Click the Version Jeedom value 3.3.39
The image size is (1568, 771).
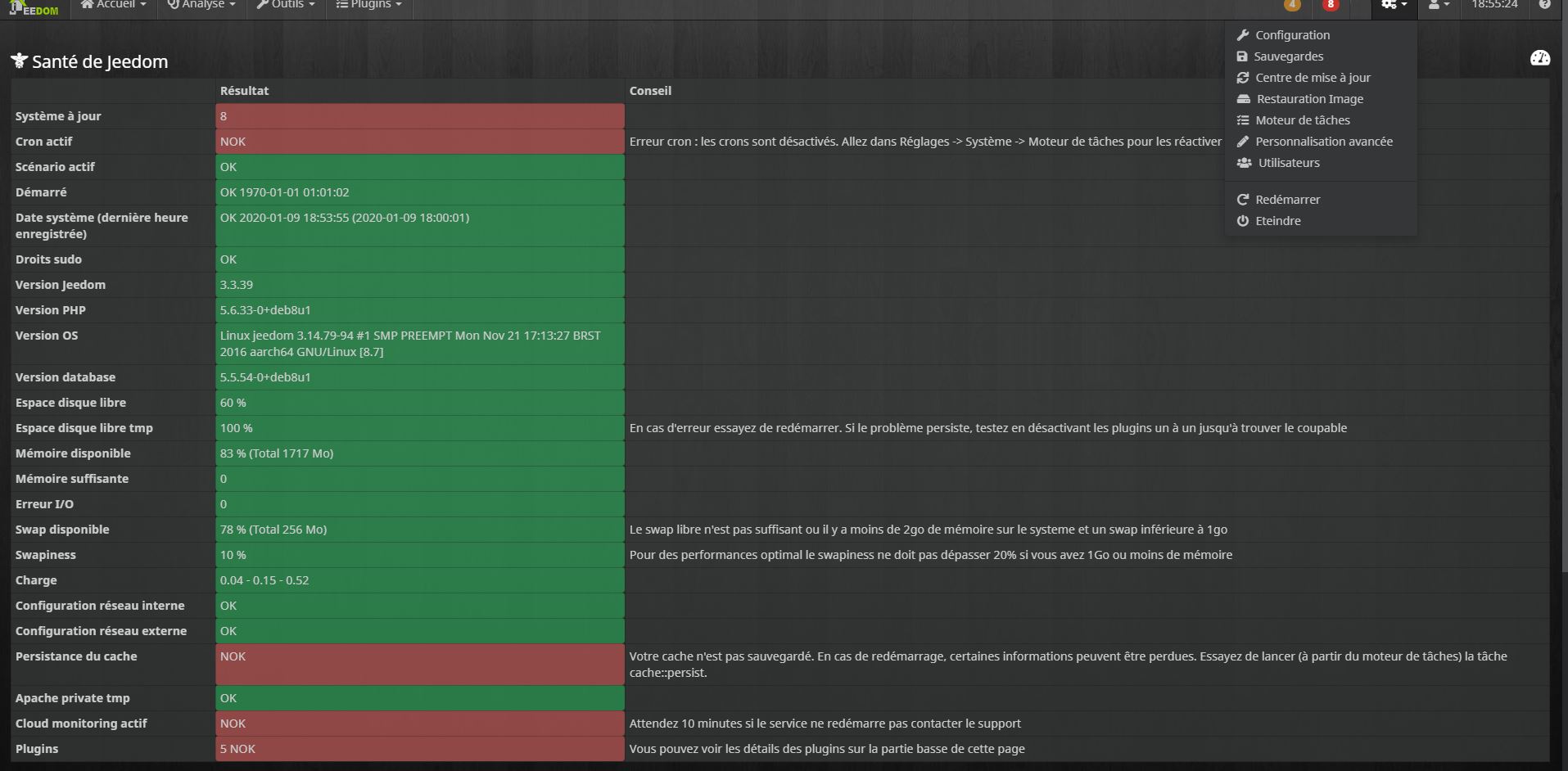420,285
